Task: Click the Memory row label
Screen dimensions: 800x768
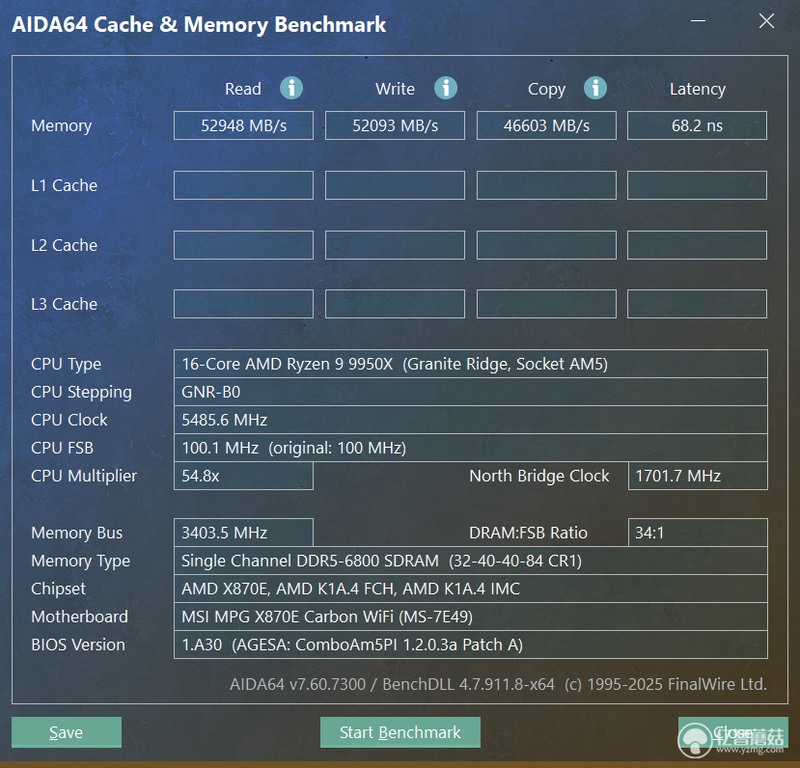Action: click(61, 126)
